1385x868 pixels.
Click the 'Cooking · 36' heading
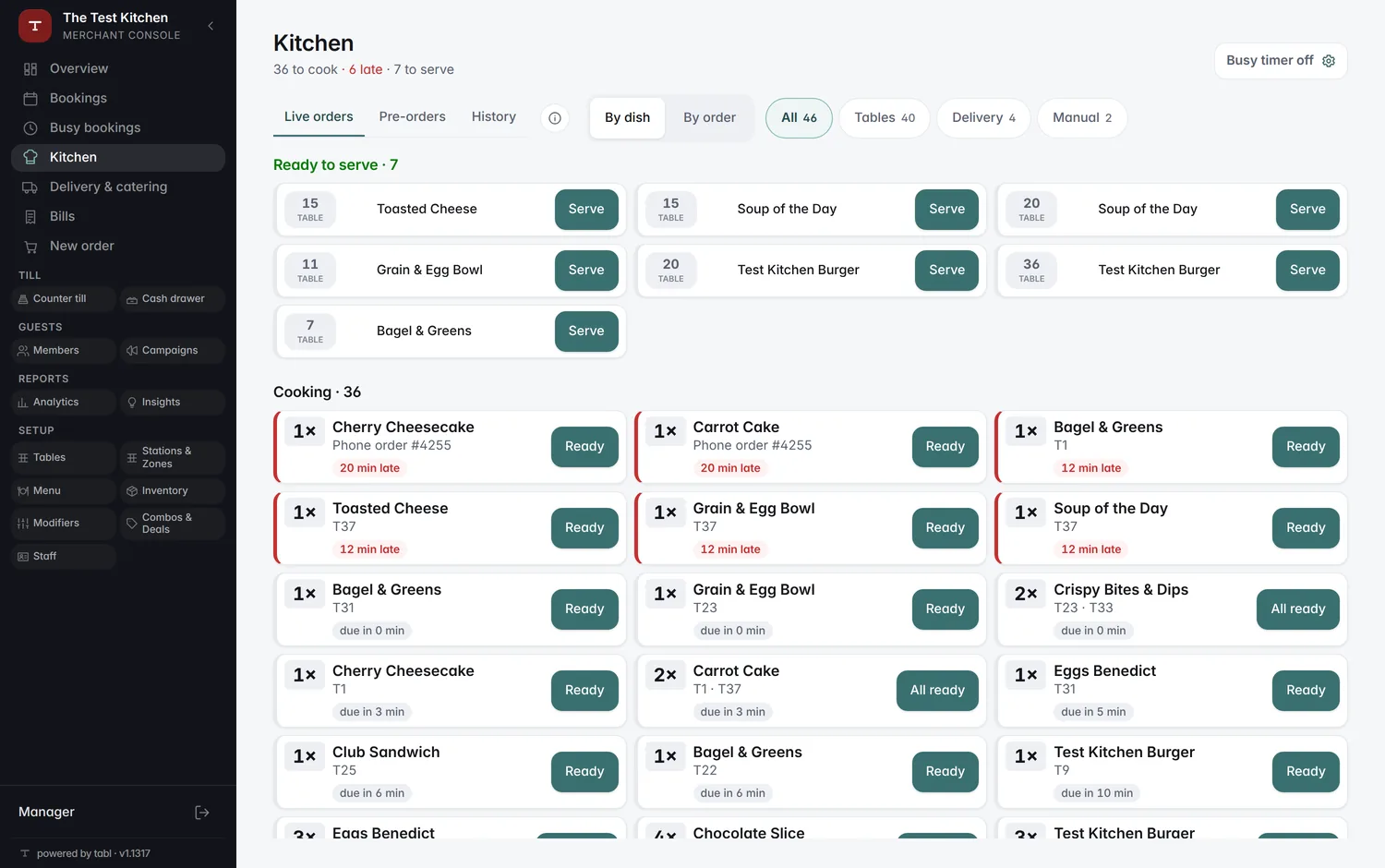(x=317, y=392)
